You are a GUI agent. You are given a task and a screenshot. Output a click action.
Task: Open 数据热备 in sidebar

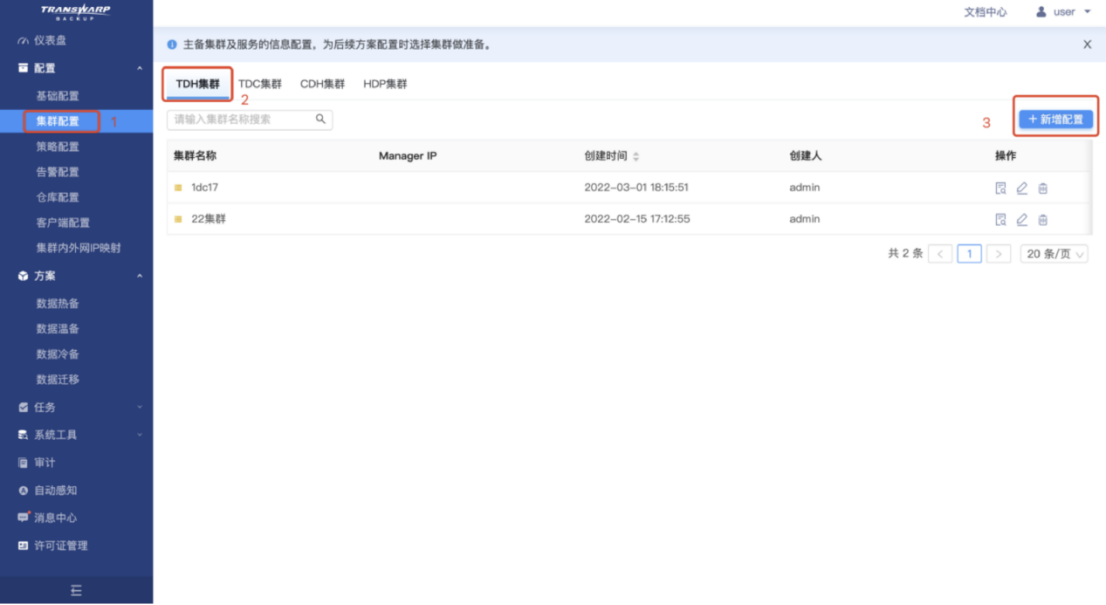point(58,303)
